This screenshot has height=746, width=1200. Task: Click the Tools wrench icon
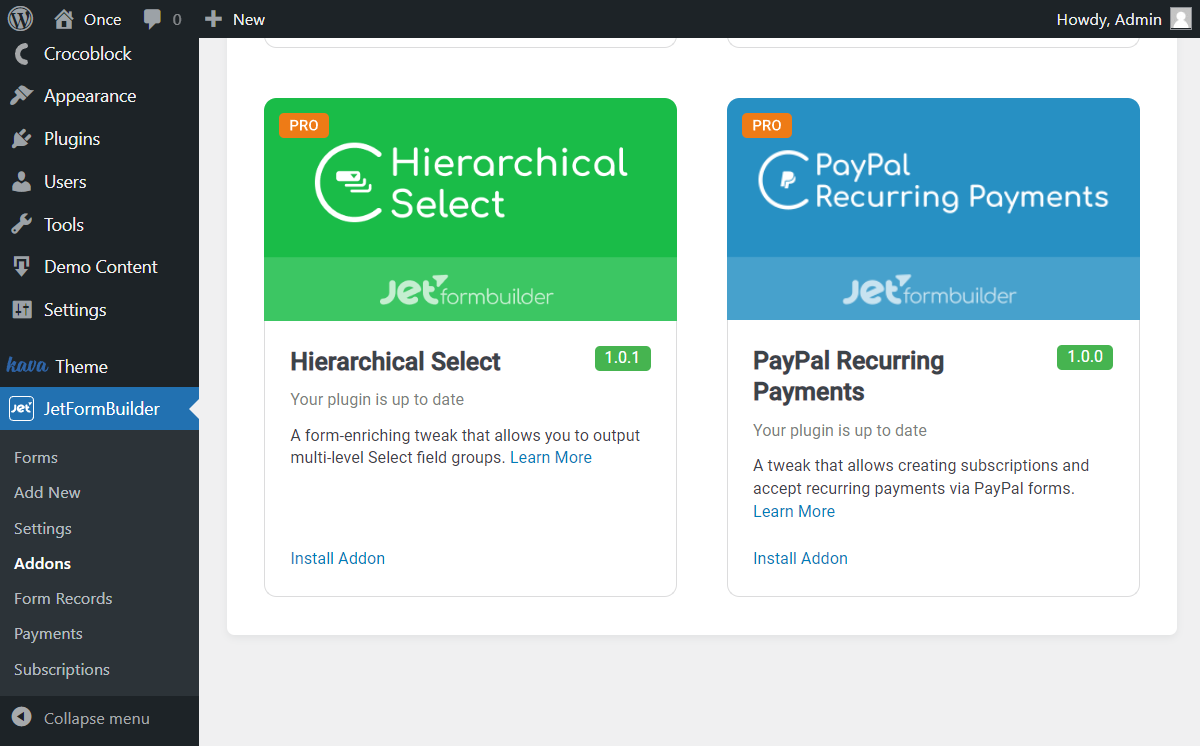(21, 224)
